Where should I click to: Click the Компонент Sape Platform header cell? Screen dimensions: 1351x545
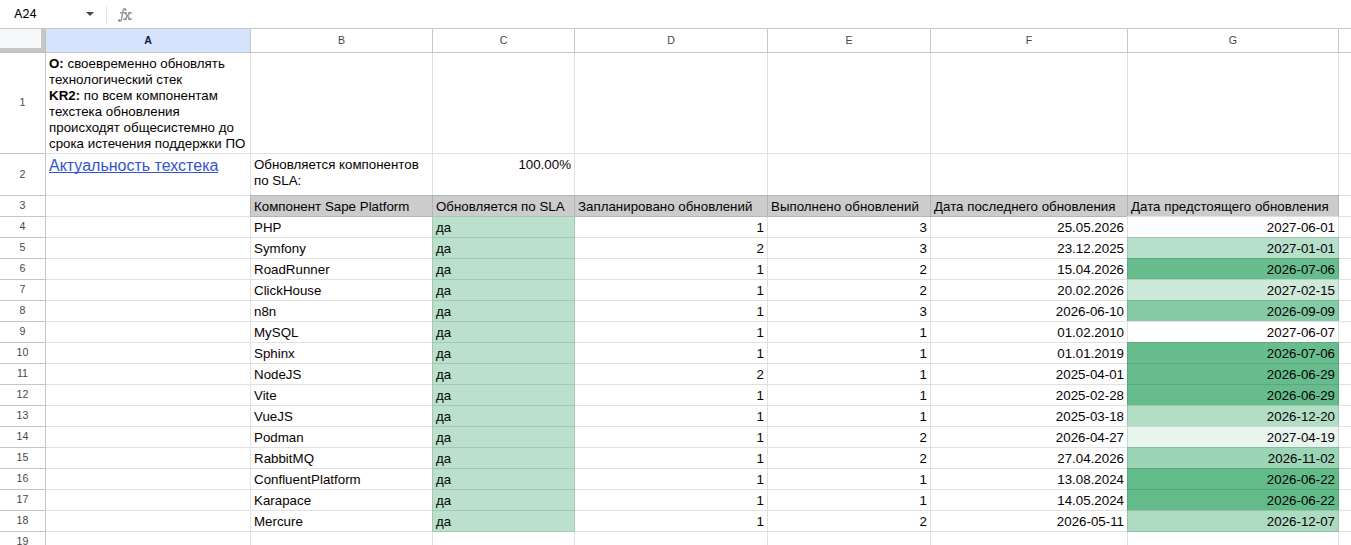341,206
